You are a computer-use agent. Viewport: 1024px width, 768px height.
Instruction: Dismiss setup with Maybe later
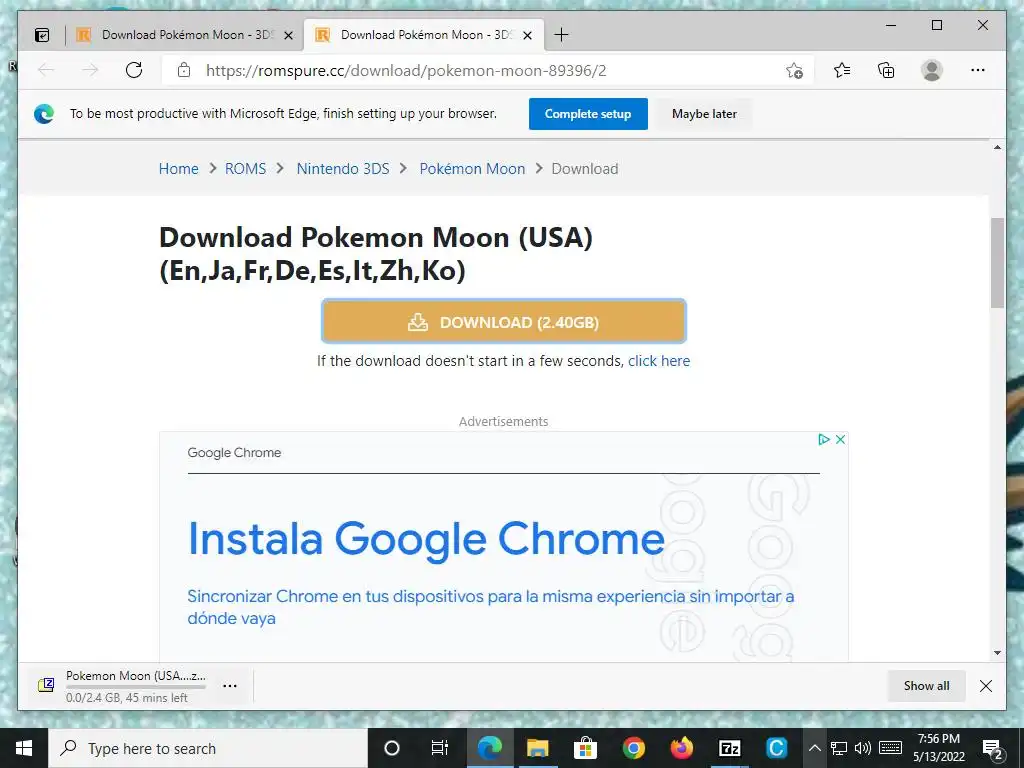704,114
